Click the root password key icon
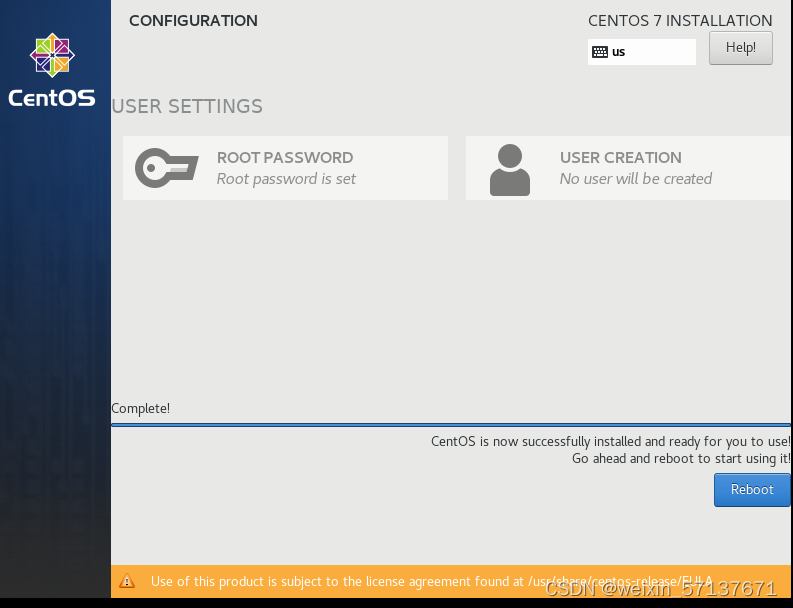The image size is (793, 608). click(x=166, y=168)
